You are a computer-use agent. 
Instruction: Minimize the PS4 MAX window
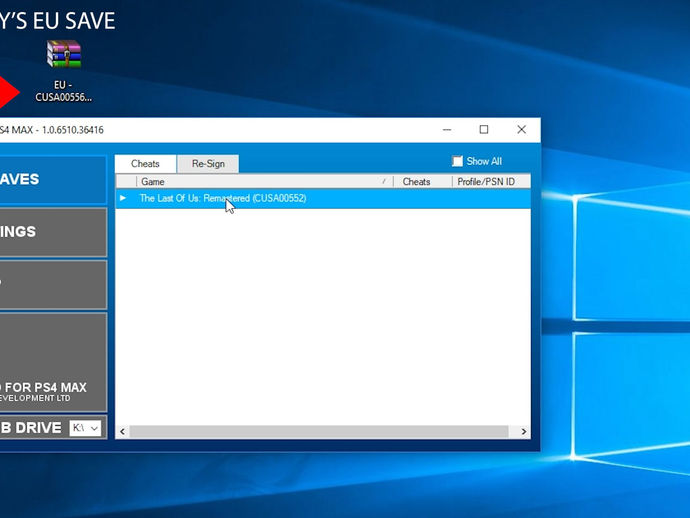447,129
